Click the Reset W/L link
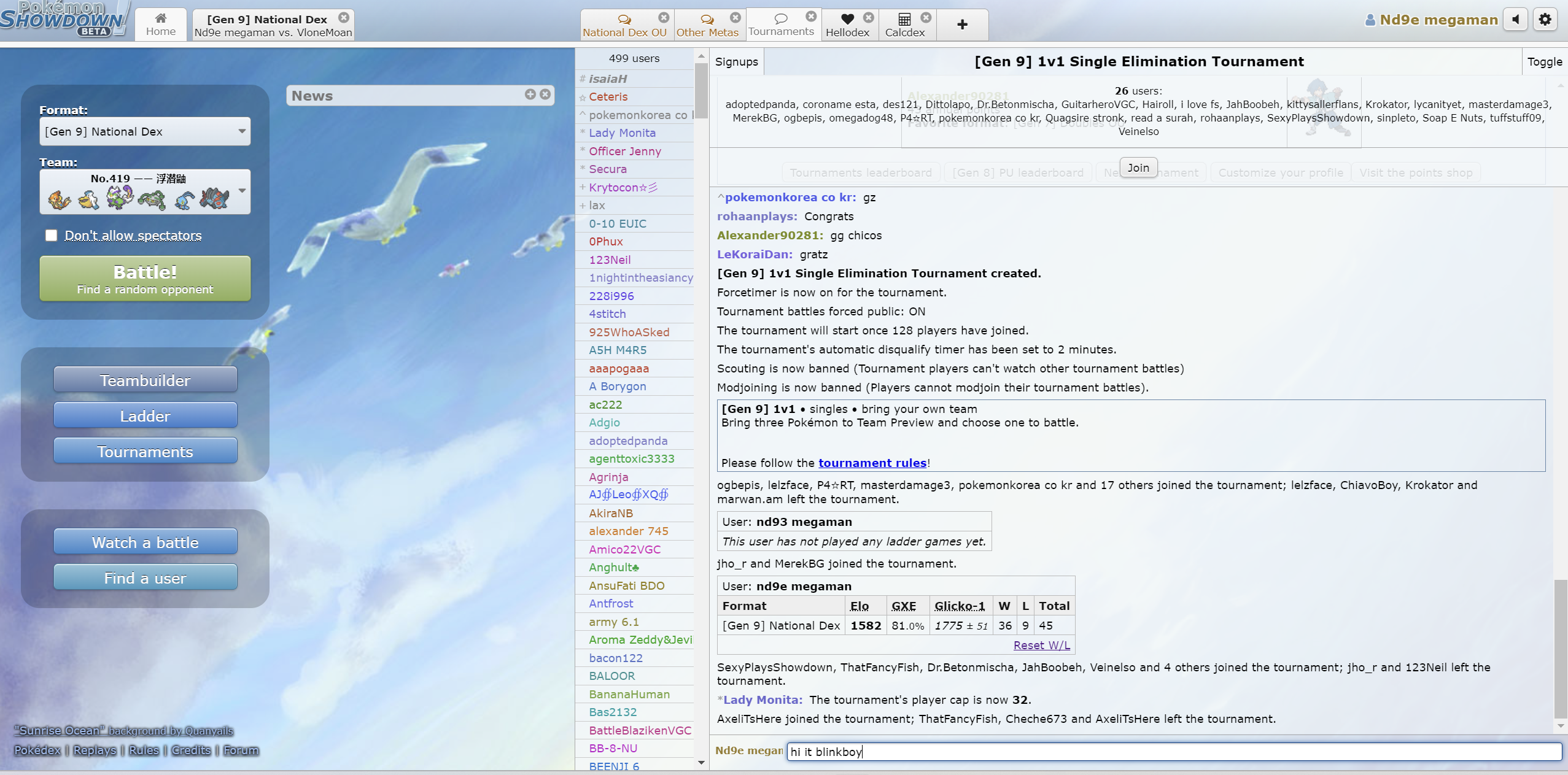Image resolution: width=1568 pixels, height=775 pixels. tap(1041, 645)
